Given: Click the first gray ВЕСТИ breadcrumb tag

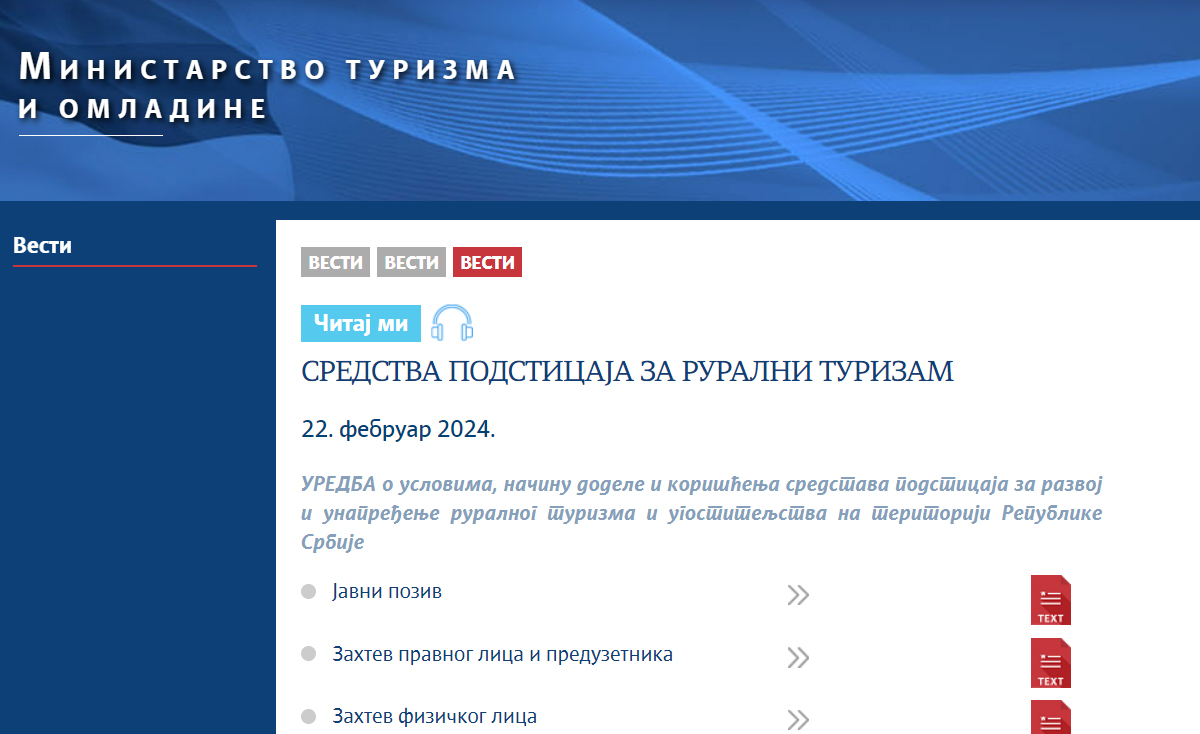Looking at the screenshot, I should (x=335, y=263).
